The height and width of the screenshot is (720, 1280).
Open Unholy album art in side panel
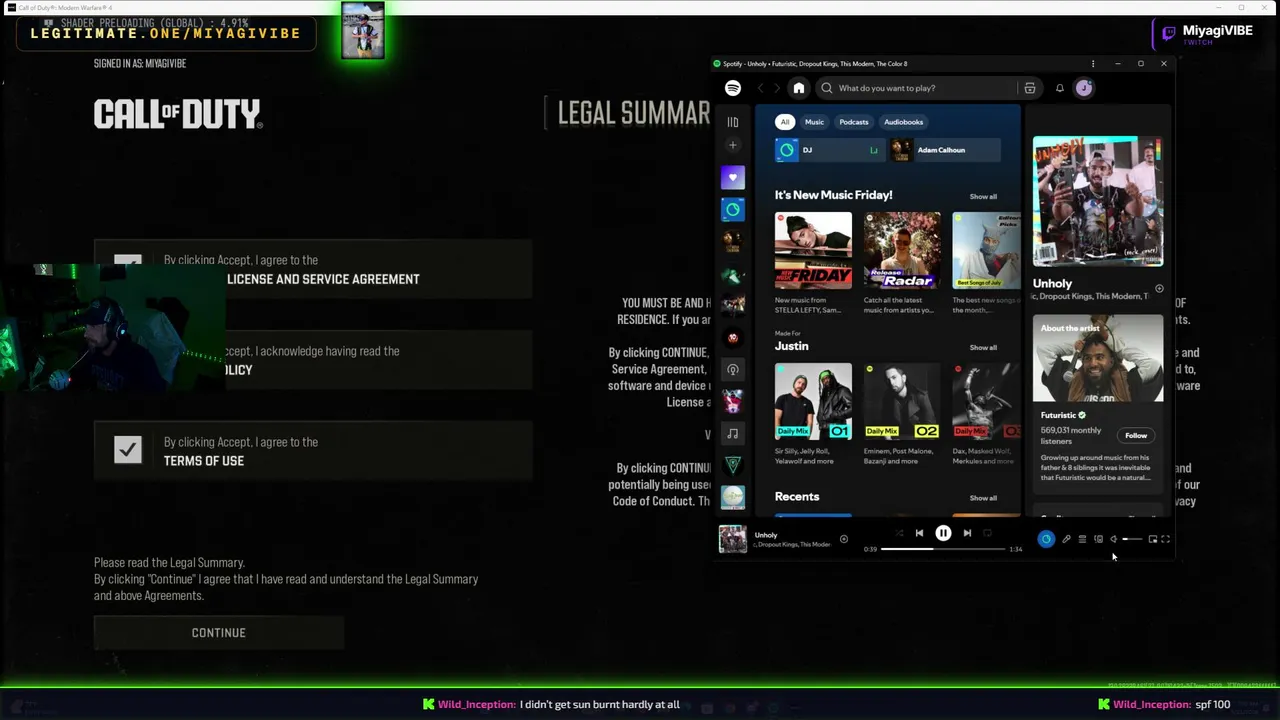tap(1098, 201)
